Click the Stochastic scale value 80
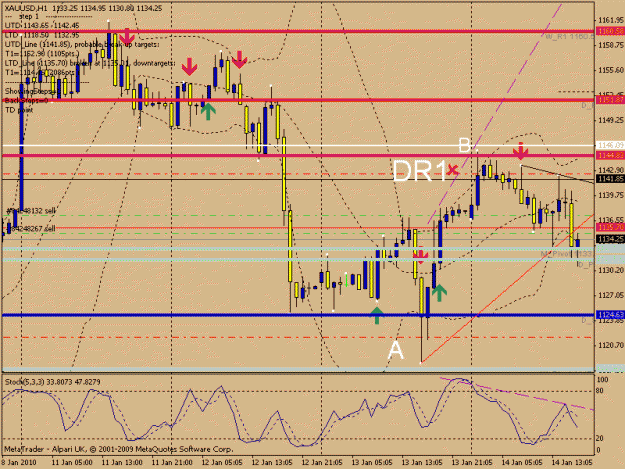The image size is (625, 469). pyautogui.click(x=599, y=391)
